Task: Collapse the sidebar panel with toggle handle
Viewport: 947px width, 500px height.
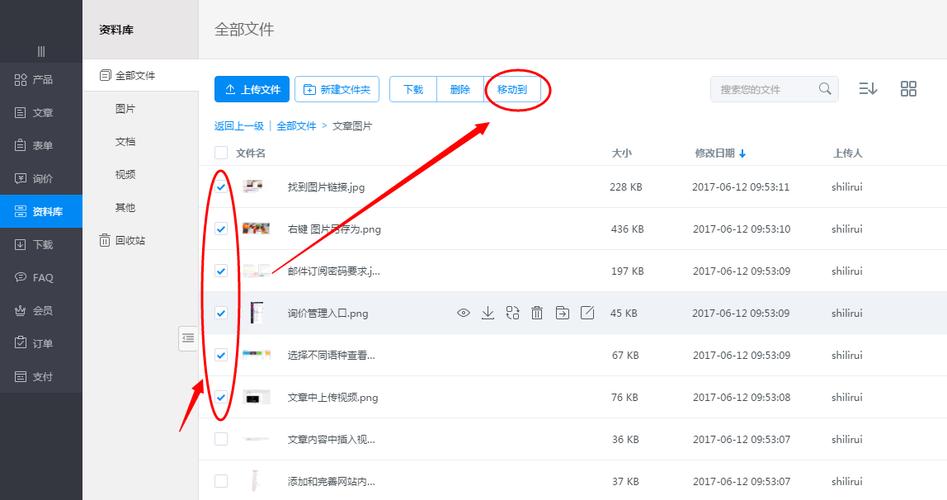Action: pyautogui.click(x=188, y=339)
